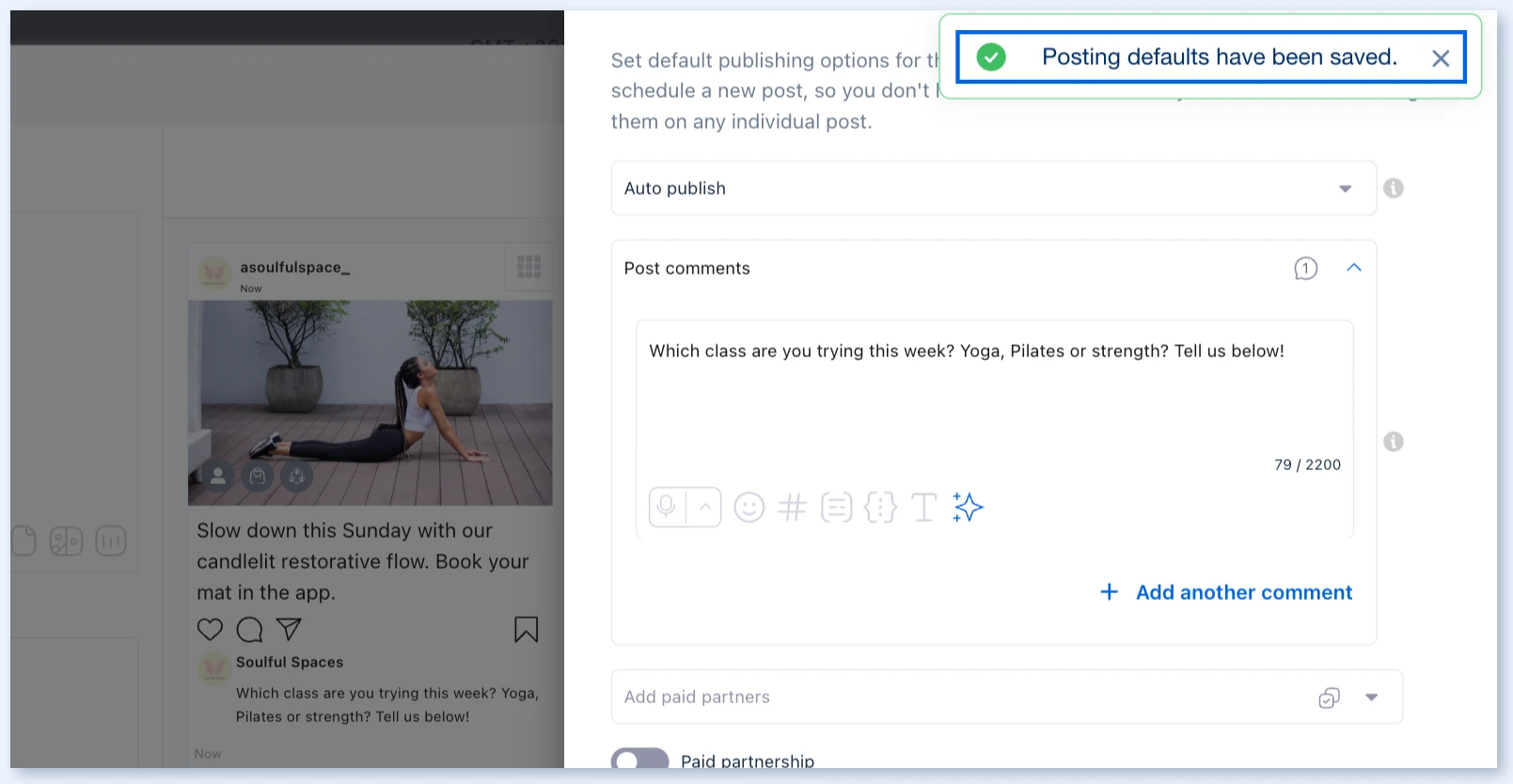Image resolution: width=1513 pixels, height=784 pixels.
Task: Click the text formatting T icon
Action: click(924, 508)
